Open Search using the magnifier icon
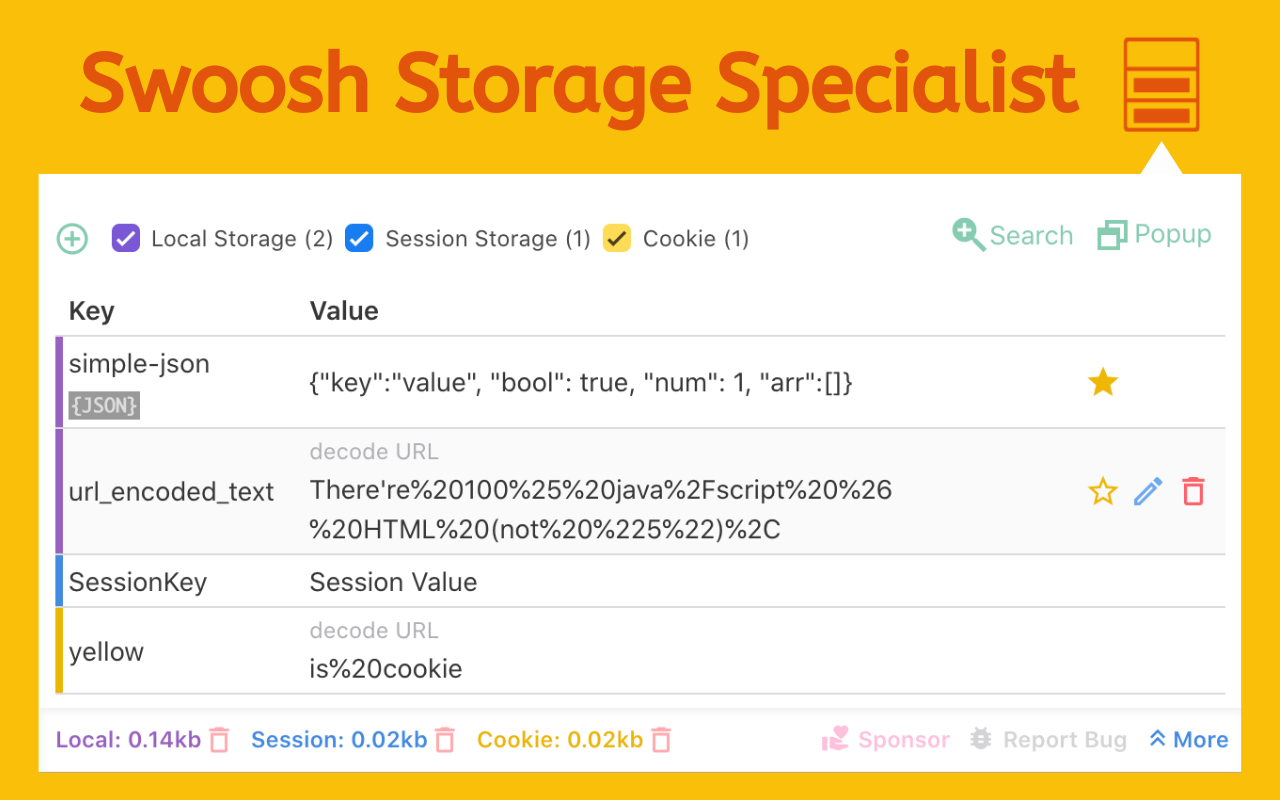The image size is (1280, 800). [967, 234]
